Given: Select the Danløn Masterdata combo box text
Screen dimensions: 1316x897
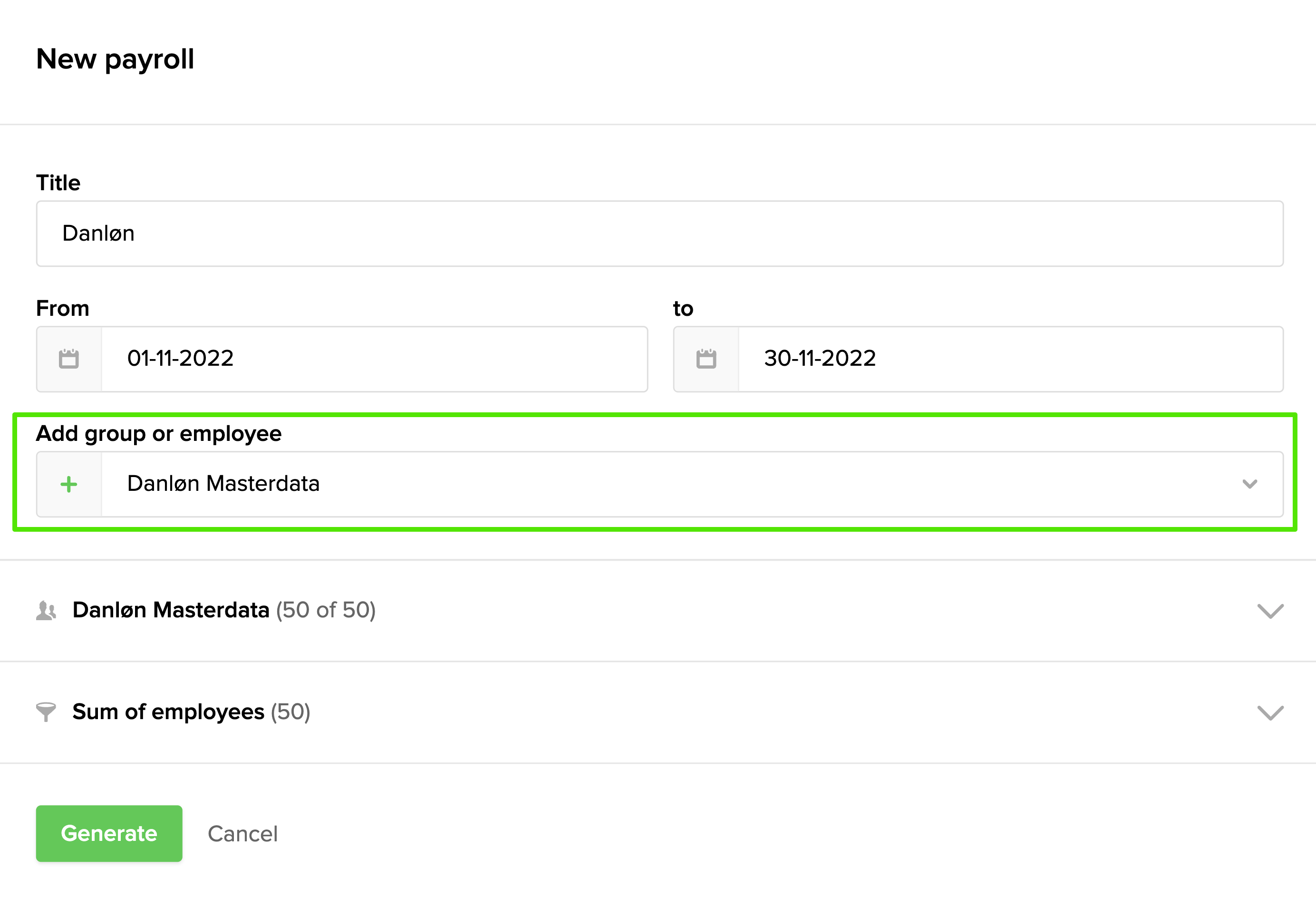Looking at the screenshot, I should 223,484.
